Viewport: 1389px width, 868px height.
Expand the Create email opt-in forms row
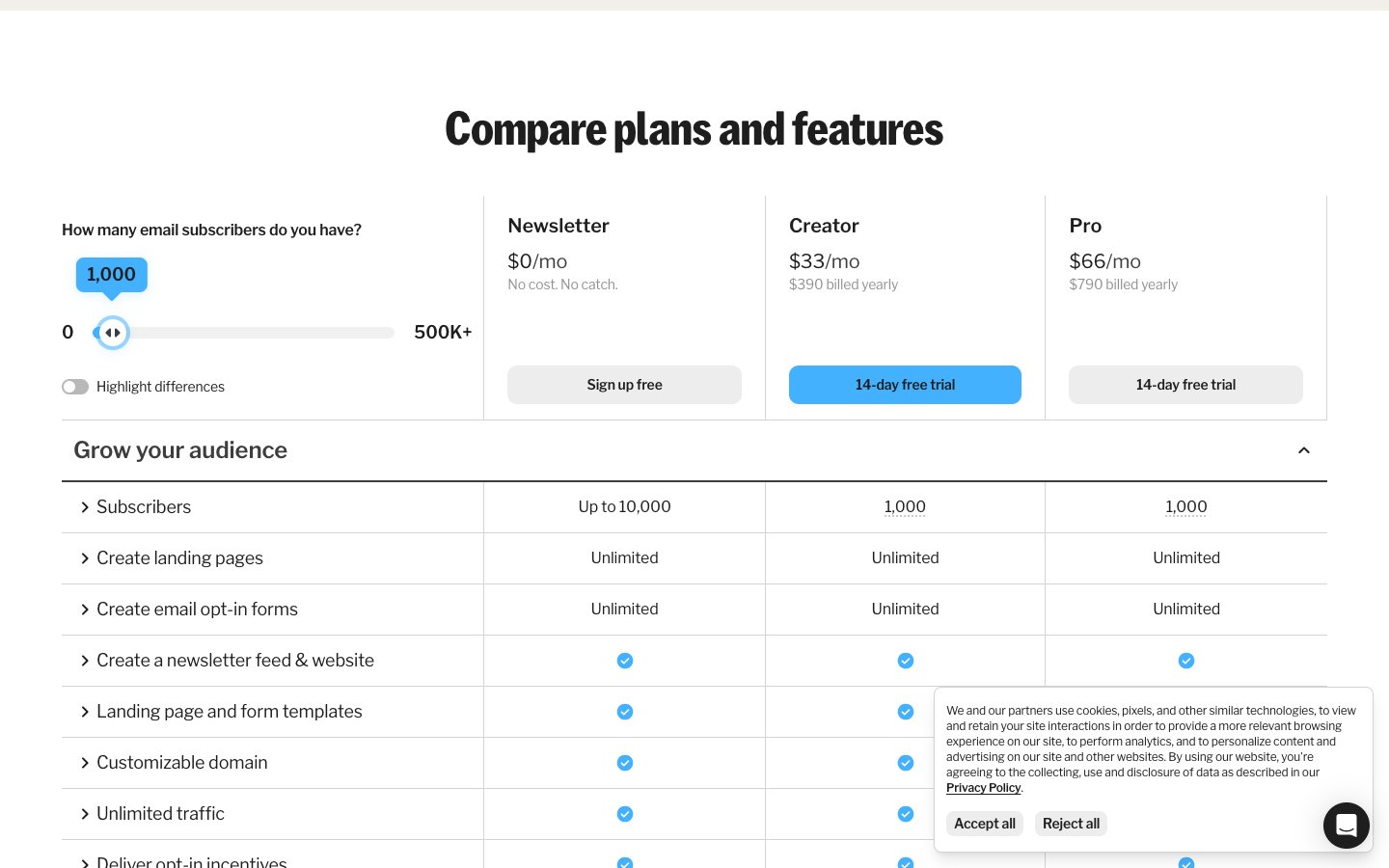(85, 610)
